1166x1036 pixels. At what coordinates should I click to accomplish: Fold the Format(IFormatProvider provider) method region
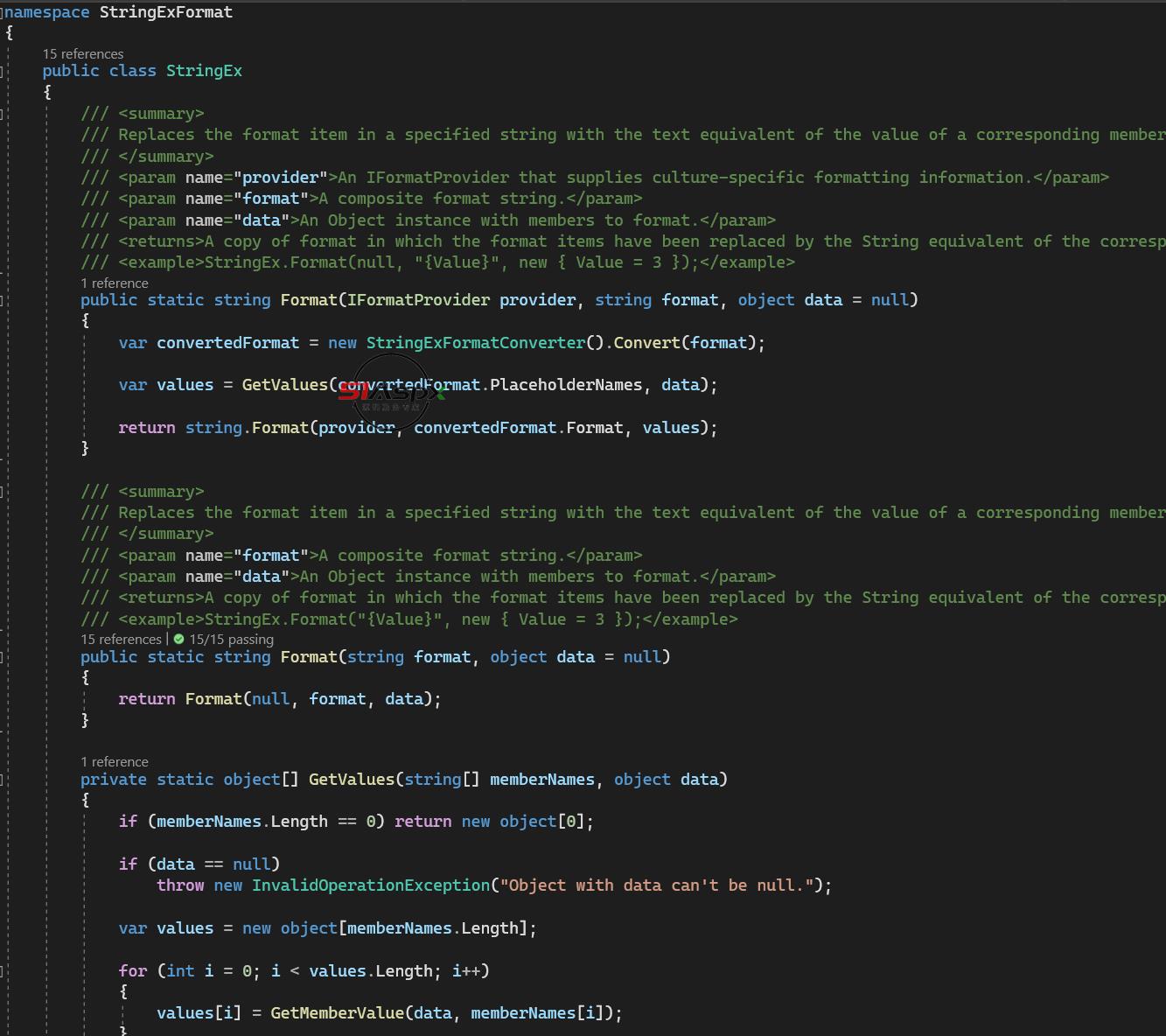pos(3,300)
